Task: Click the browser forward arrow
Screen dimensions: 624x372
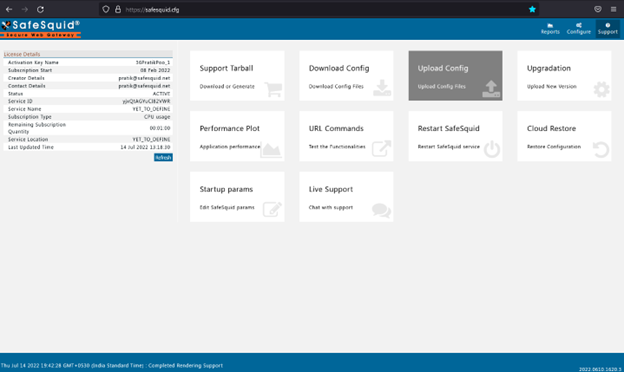Action: point(25,9)
